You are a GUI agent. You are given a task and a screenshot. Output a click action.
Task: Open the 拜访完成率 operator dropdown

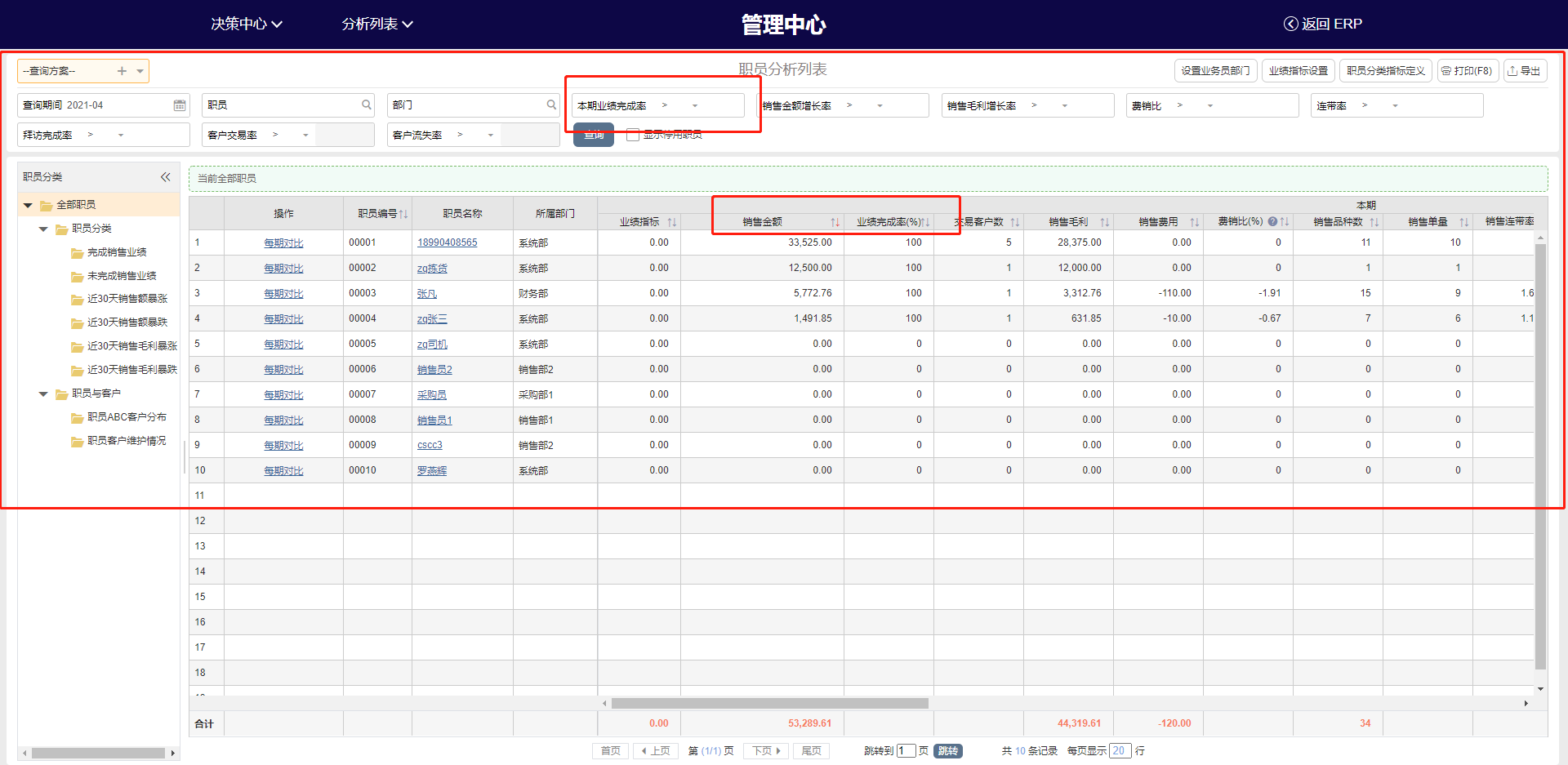[x=121, y=136]
